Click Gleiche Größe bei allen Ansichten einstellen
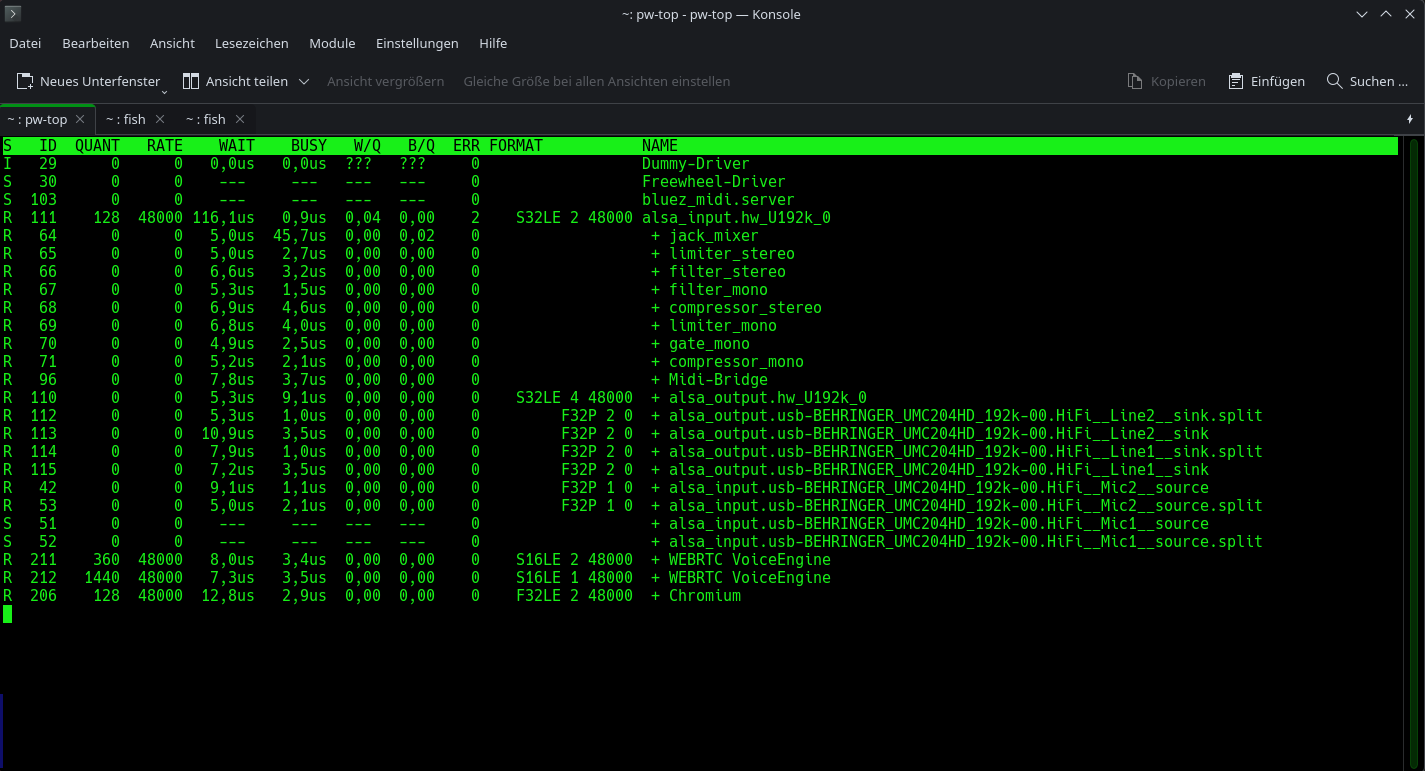This screenshot has height=771, width=1425. [x=597, y=81]
